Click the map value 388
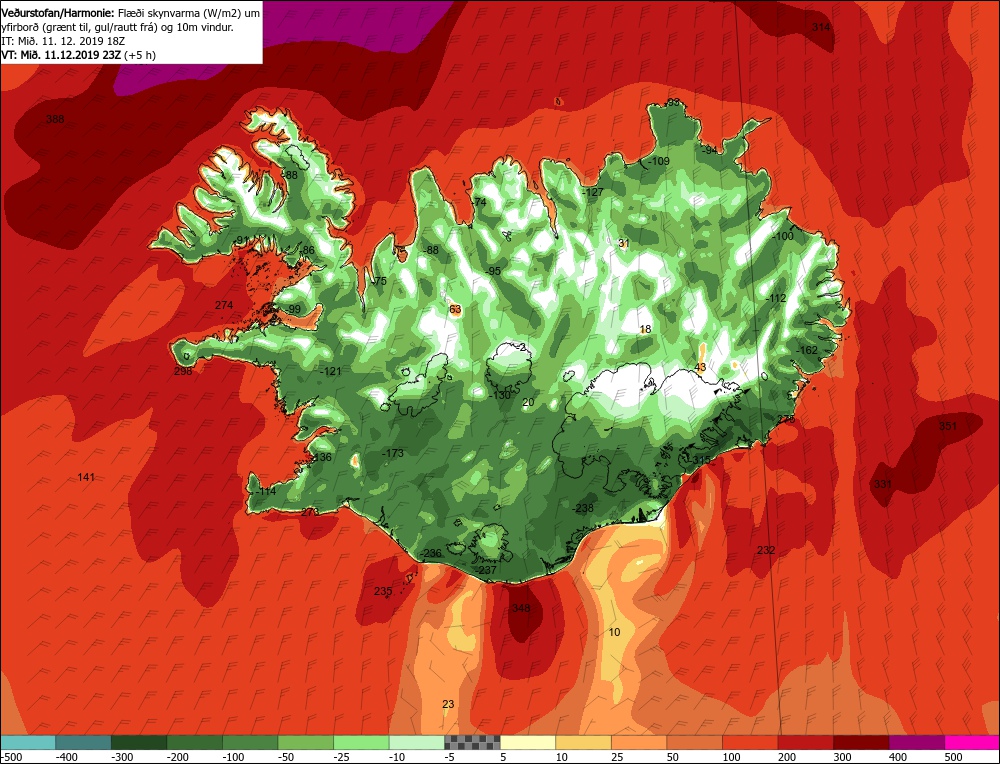This screenshot has height=764, width=1000. tap(55, 119)
